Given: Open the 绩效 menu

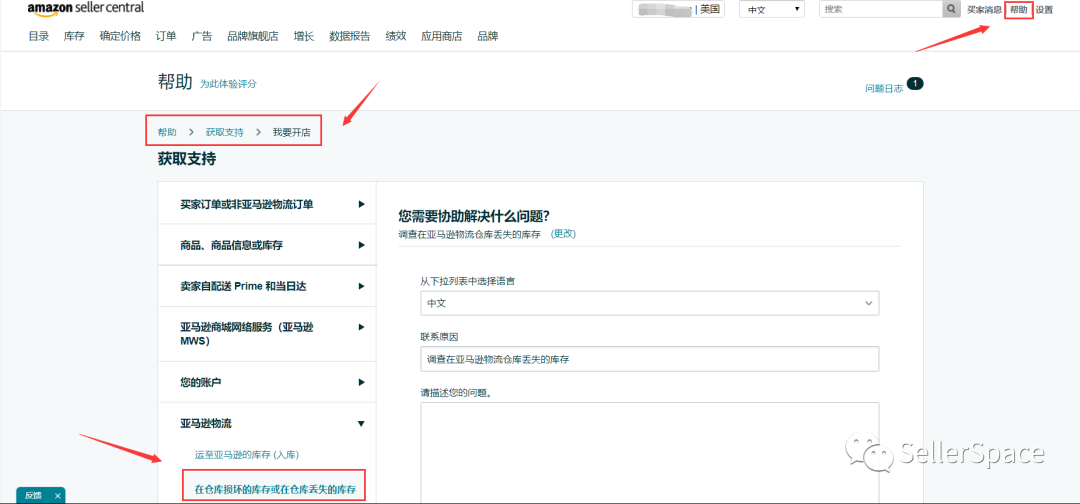Looking at the screenshot, I should click(396, 36).
